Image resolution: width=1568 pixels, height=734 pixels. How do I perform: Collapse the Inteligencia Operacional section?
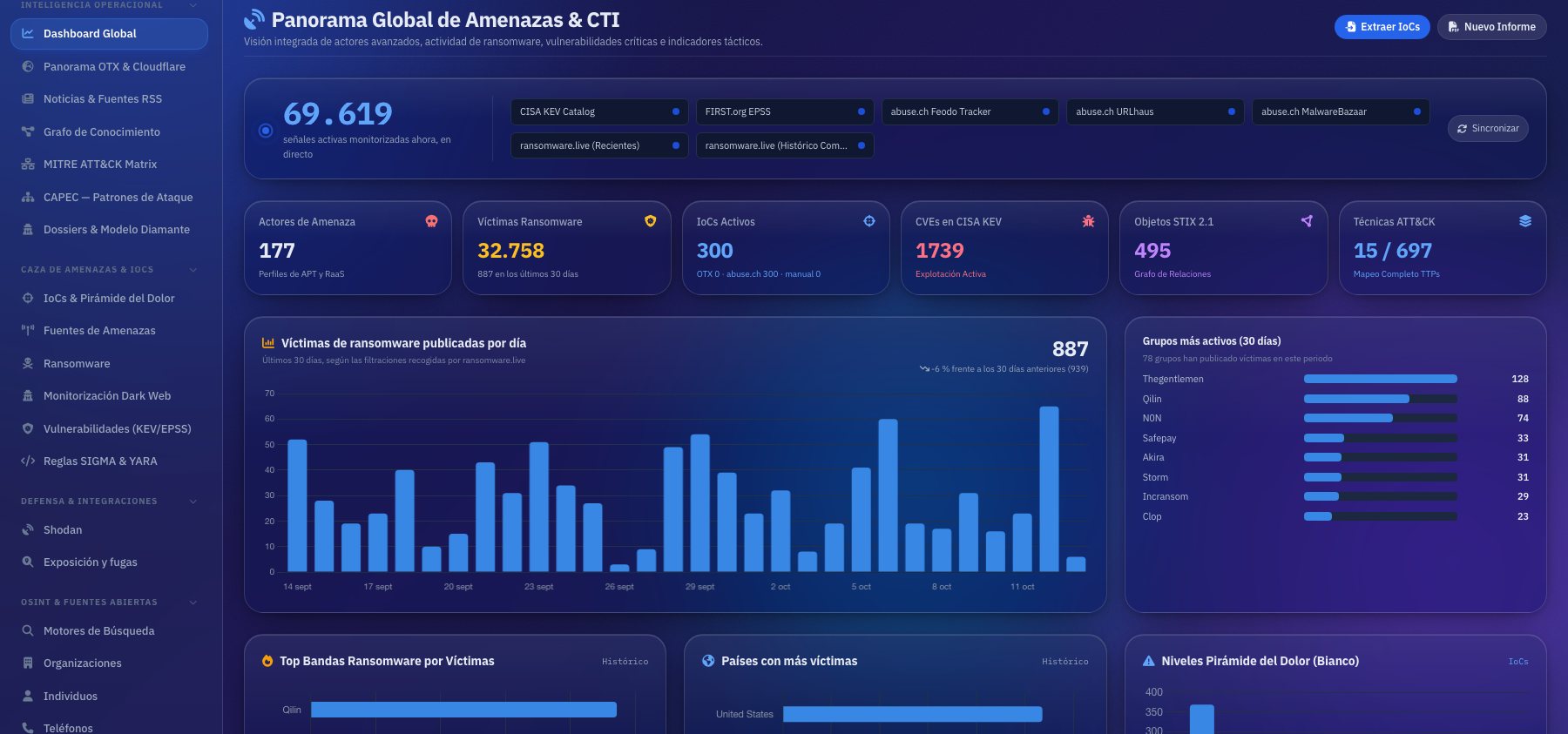pos(193,5)
